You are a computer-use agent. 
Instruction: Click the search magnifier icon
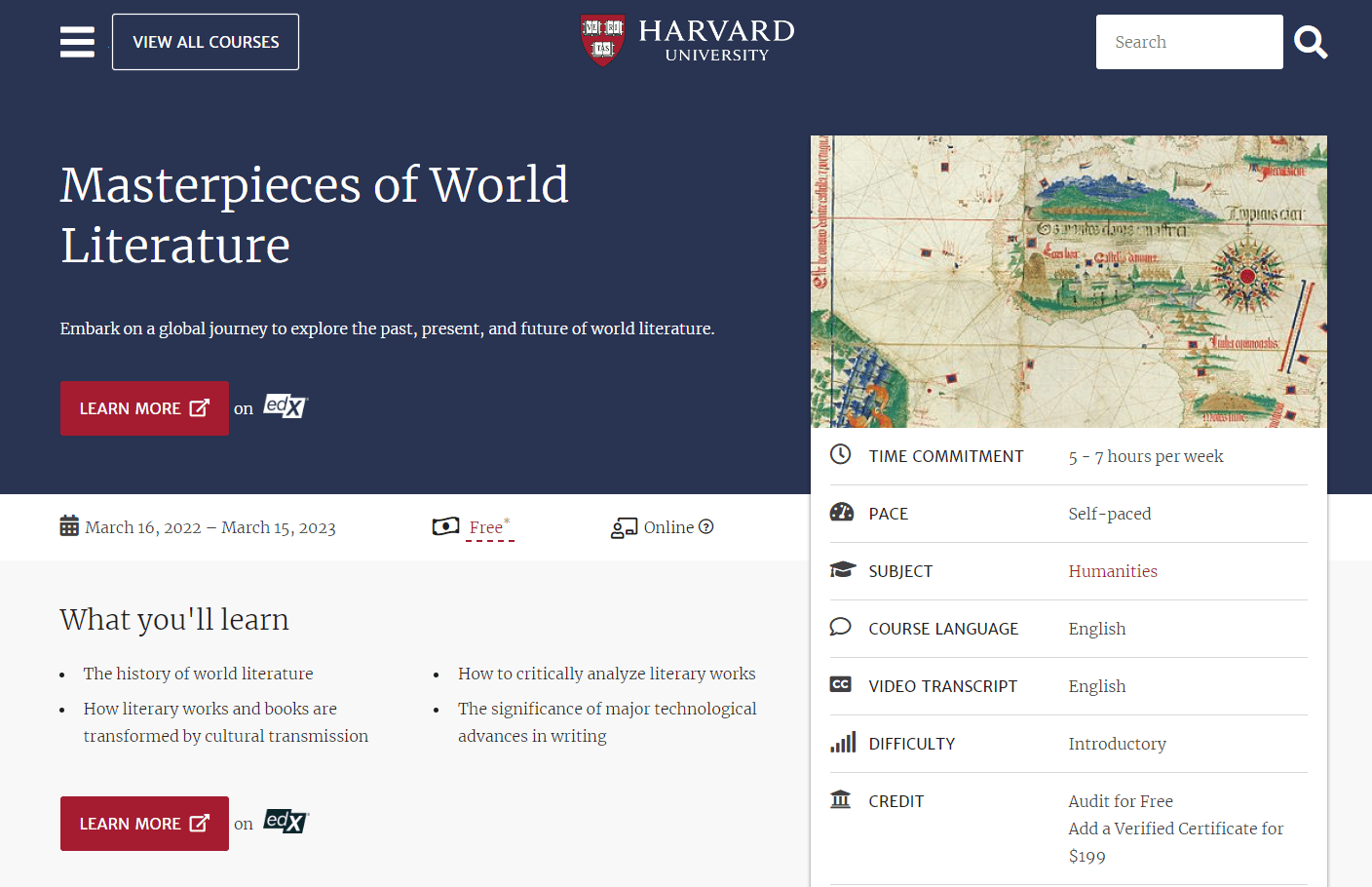(x=1311, y=42)
